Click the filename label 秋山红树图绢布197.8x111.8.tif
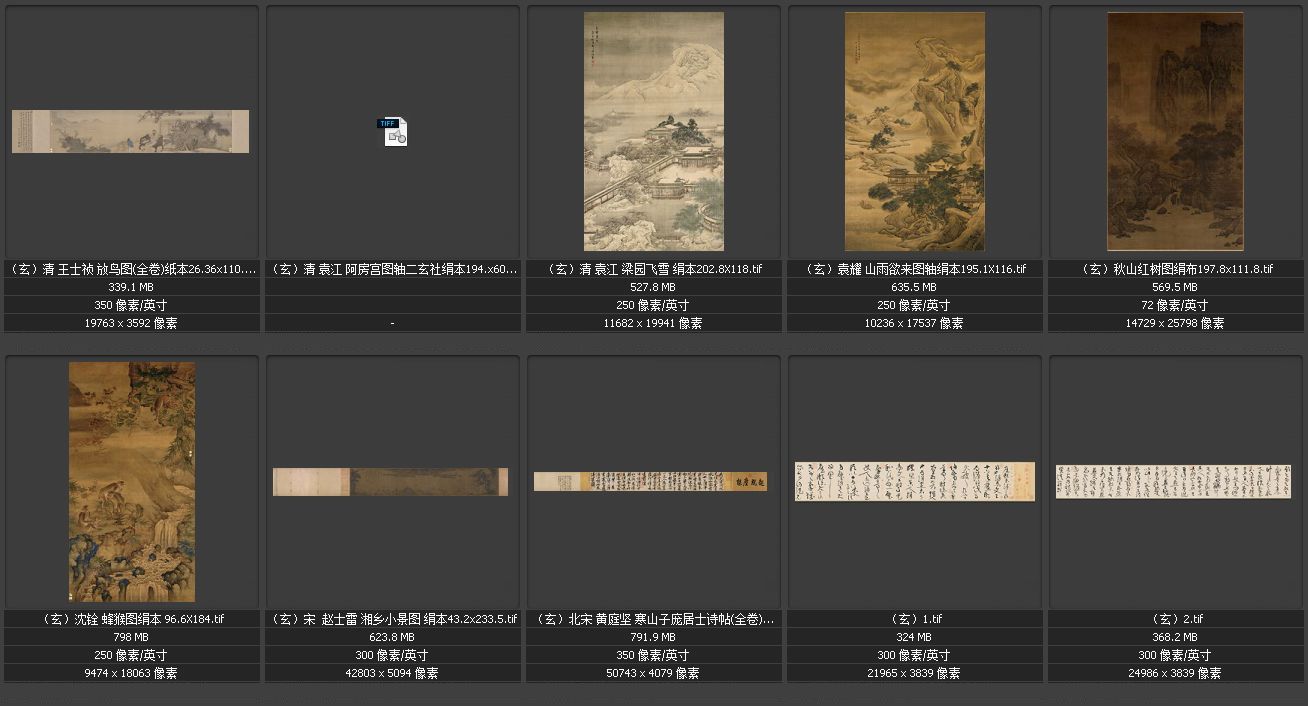Image resolution: width=1308 pixels, height=706 pixels. [1176, 269]
